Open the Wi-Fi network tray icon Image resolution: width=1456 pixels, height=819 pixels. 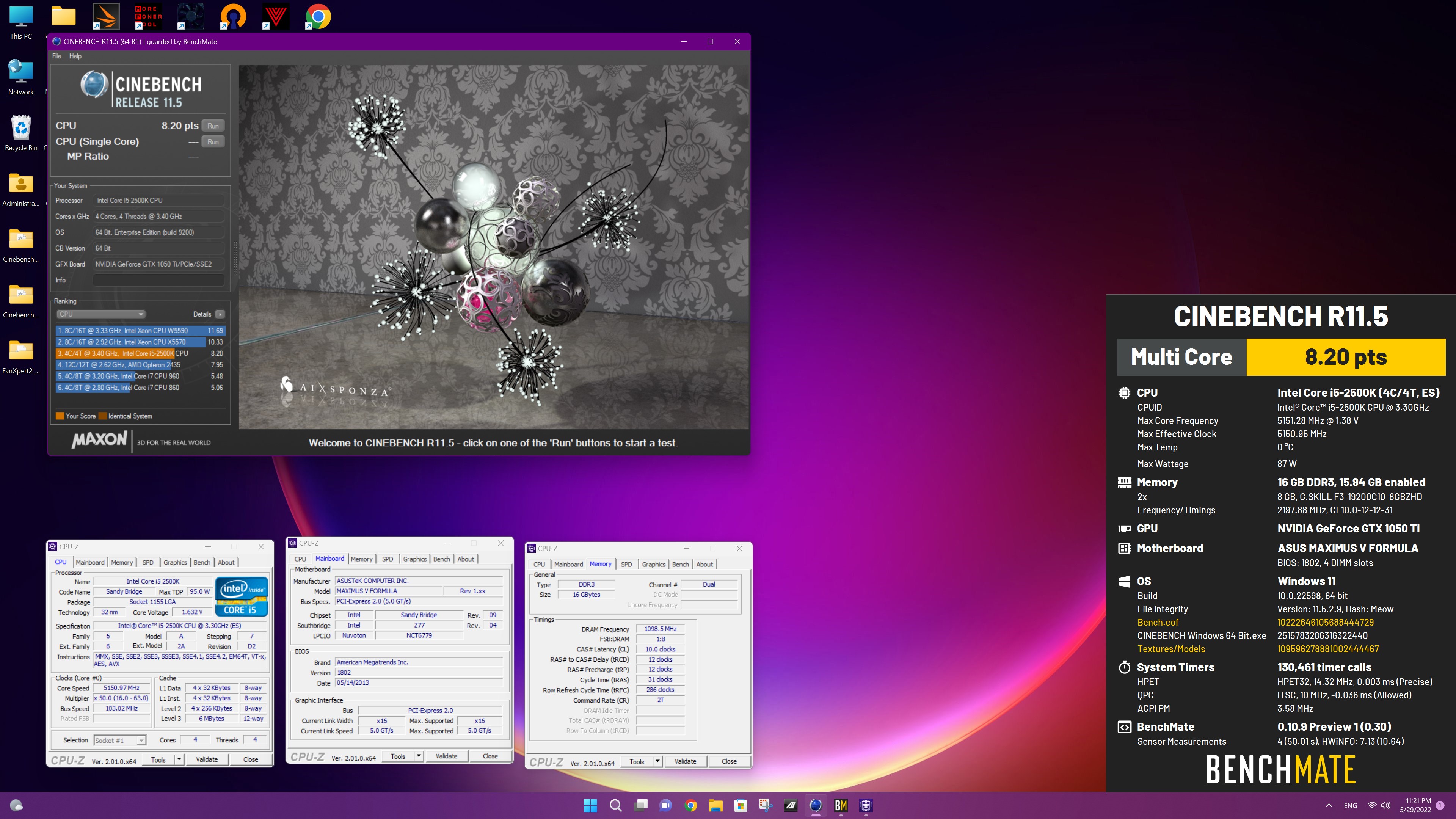tap(1372, 805)
